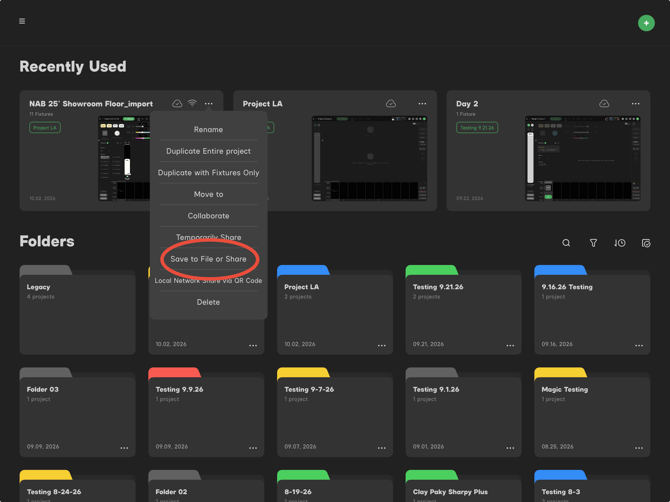Click the NAB 25' Showroom Floor_import title
The width and height of the screenshot is (670, 502).
[91, 104]
